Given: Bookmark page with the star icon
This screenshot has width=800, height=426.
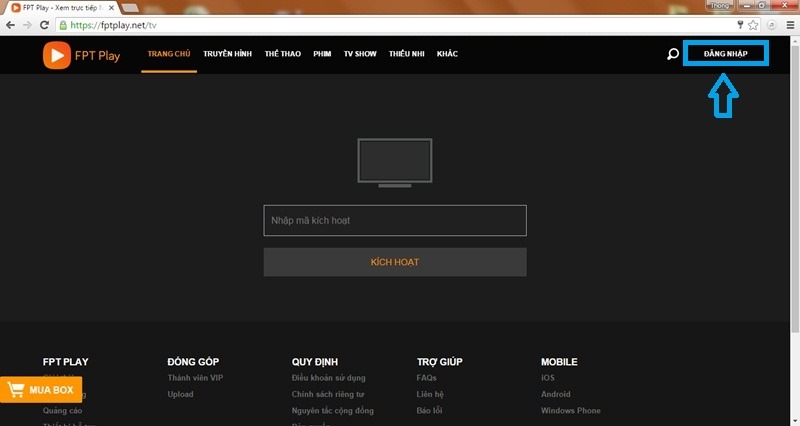Looking at the screenshot, I should tap(753, 24).
